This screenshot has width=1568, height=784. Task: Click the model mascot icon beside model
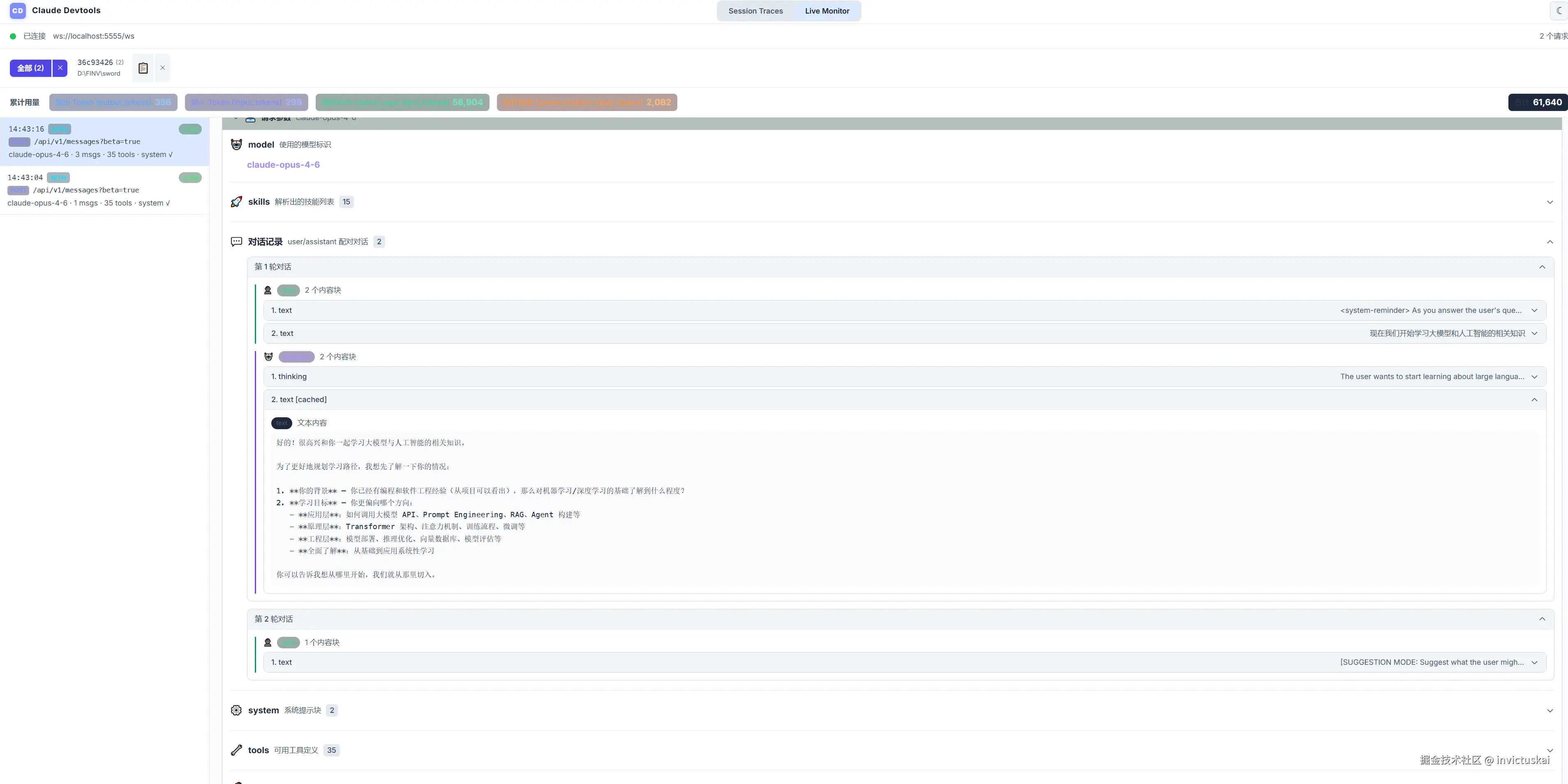[236, 144]
